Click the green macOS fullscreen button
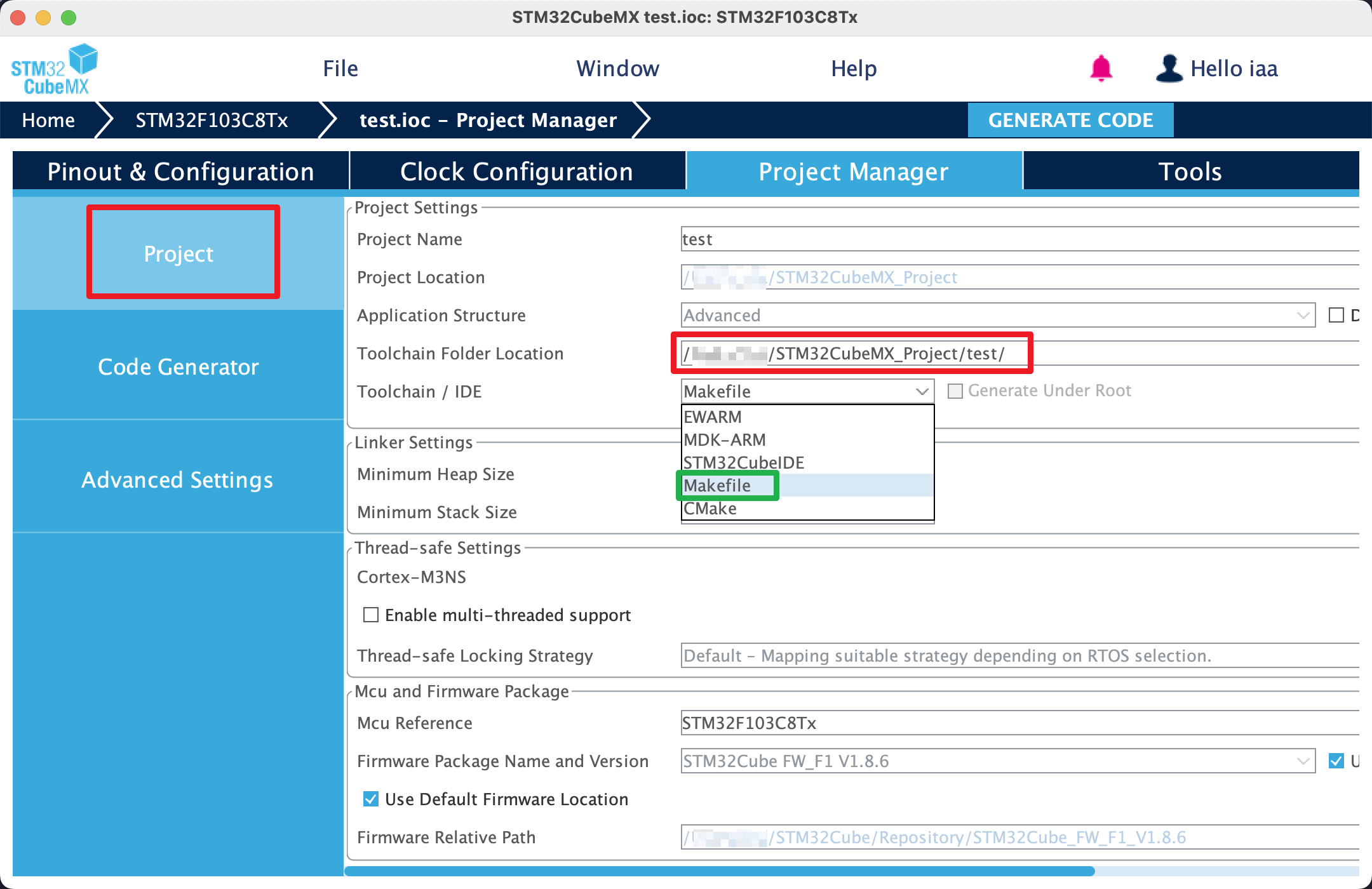Screen dimensions: 1372x889 pos(69,18)
